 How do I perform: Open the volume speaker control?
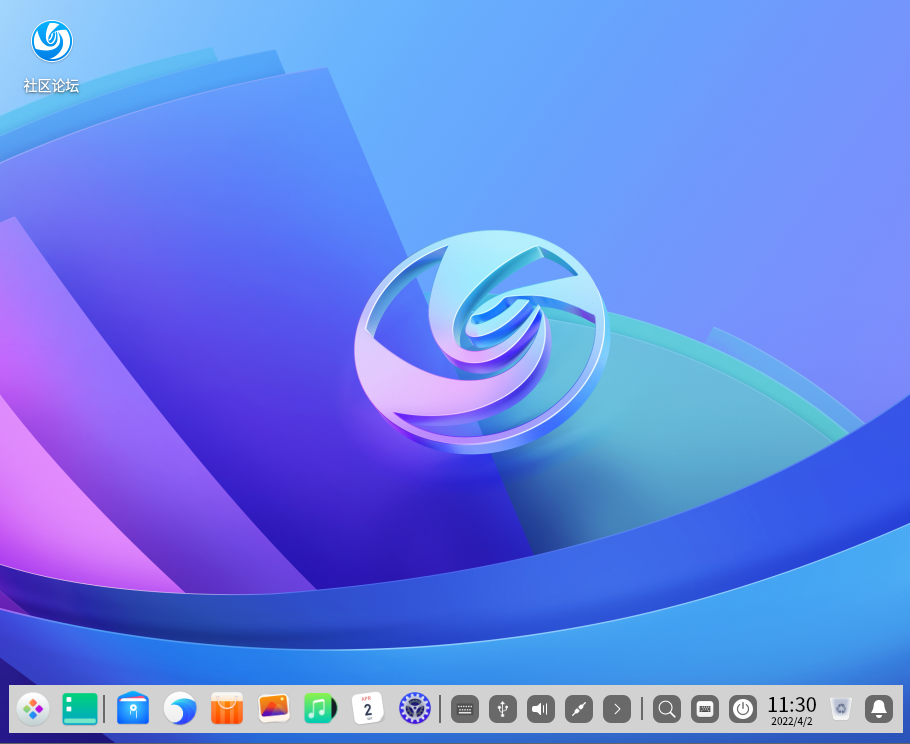541,709
